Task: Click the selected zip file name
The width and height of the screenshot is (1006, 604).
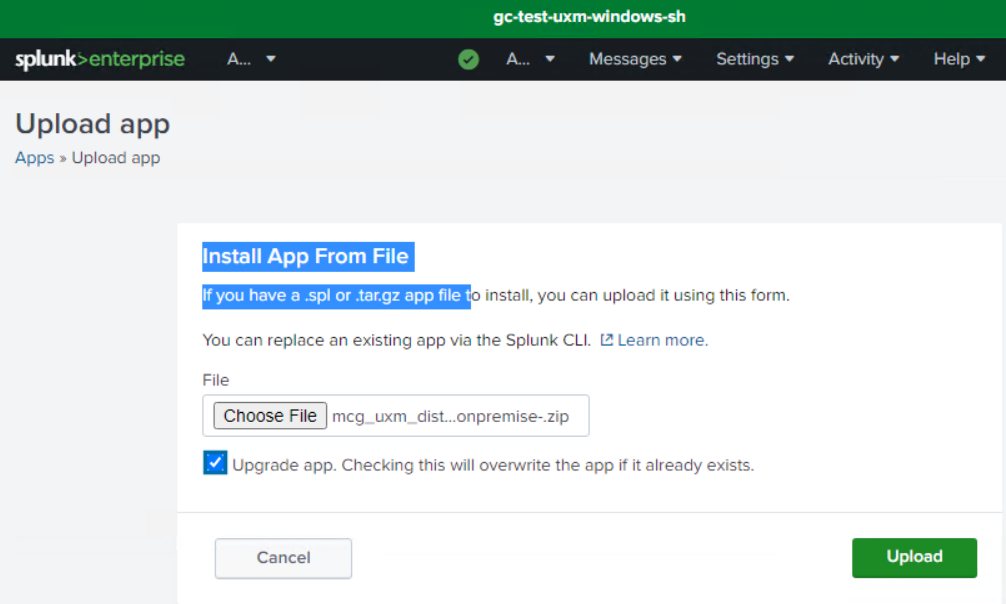Action: (x=450, y=417)
